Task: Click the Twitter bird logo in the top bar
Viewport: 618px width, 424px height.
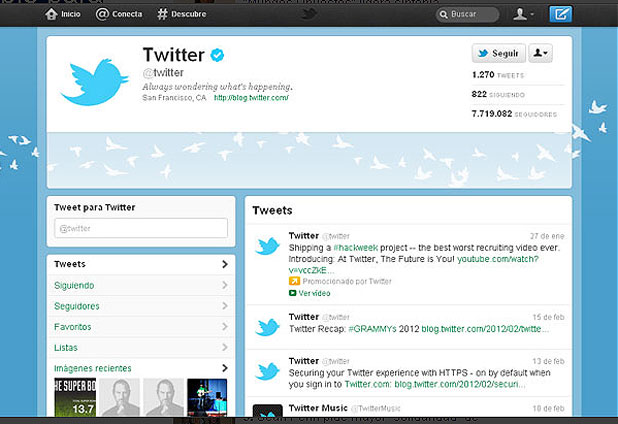Action: [x=309, y=14]
